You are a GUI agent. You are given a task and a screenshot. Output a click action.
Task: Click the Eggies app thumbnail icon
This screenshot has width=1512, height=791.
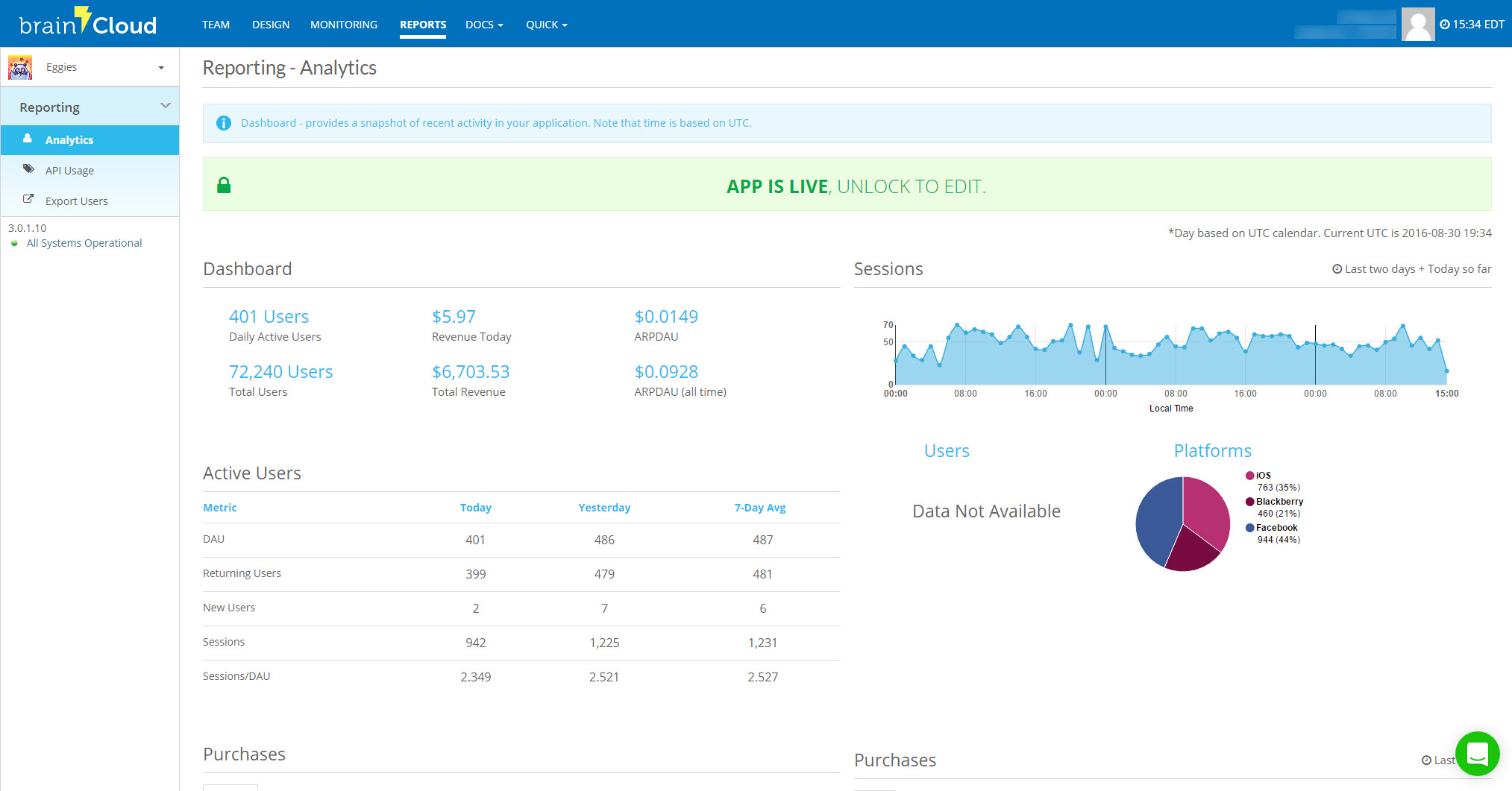click(19, 66)
